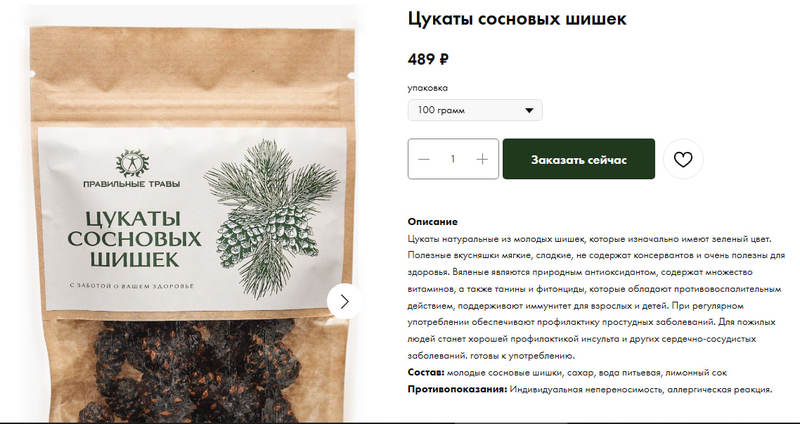
Task: Click the "Состав:" label in description
Action: 426,372
